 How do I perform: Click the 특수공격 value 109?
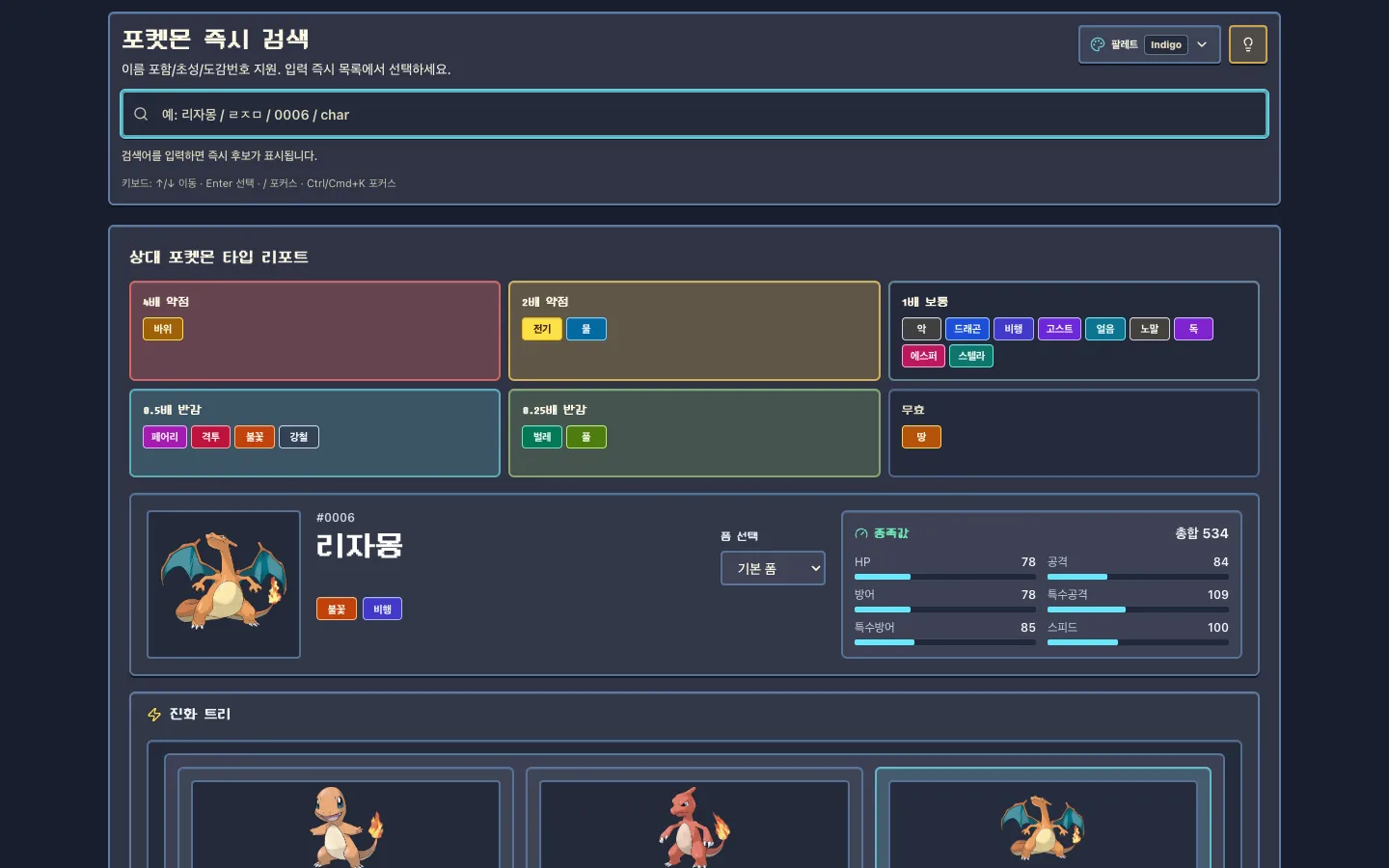tap(1218, 595)
